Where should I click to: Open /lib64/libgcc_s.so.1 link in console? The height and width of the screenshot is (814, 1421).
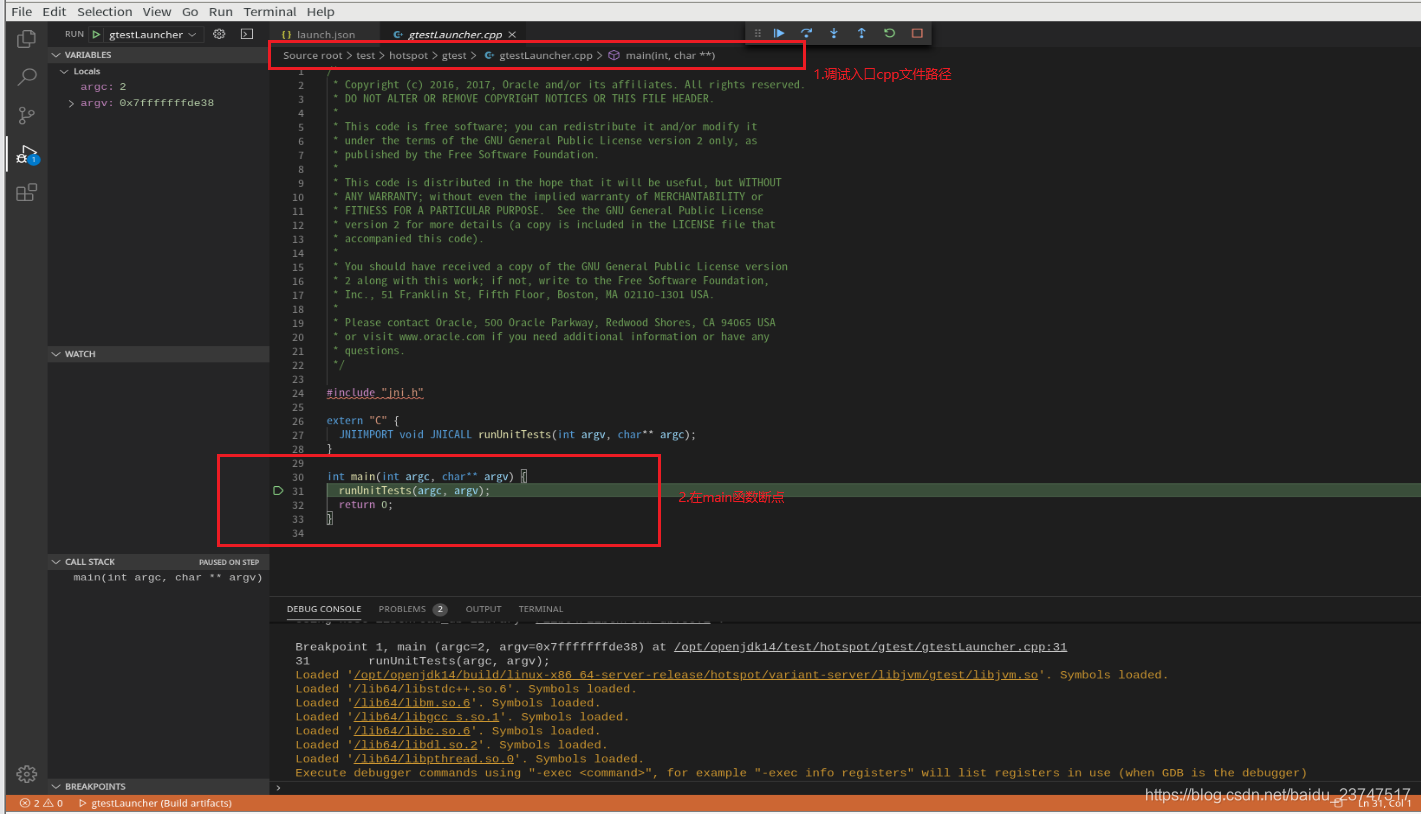tap(426, 717)
